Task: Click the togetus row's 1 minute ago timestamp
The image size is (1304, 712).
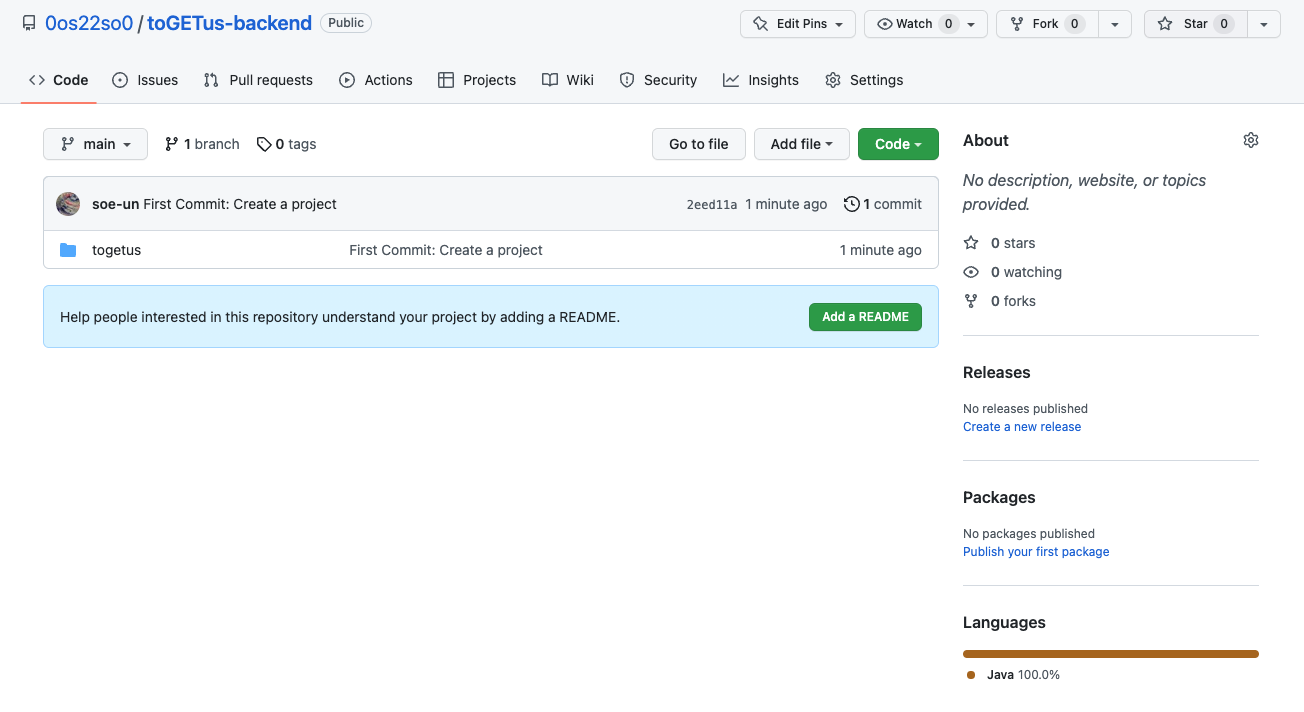Action: tap(881, 250)
